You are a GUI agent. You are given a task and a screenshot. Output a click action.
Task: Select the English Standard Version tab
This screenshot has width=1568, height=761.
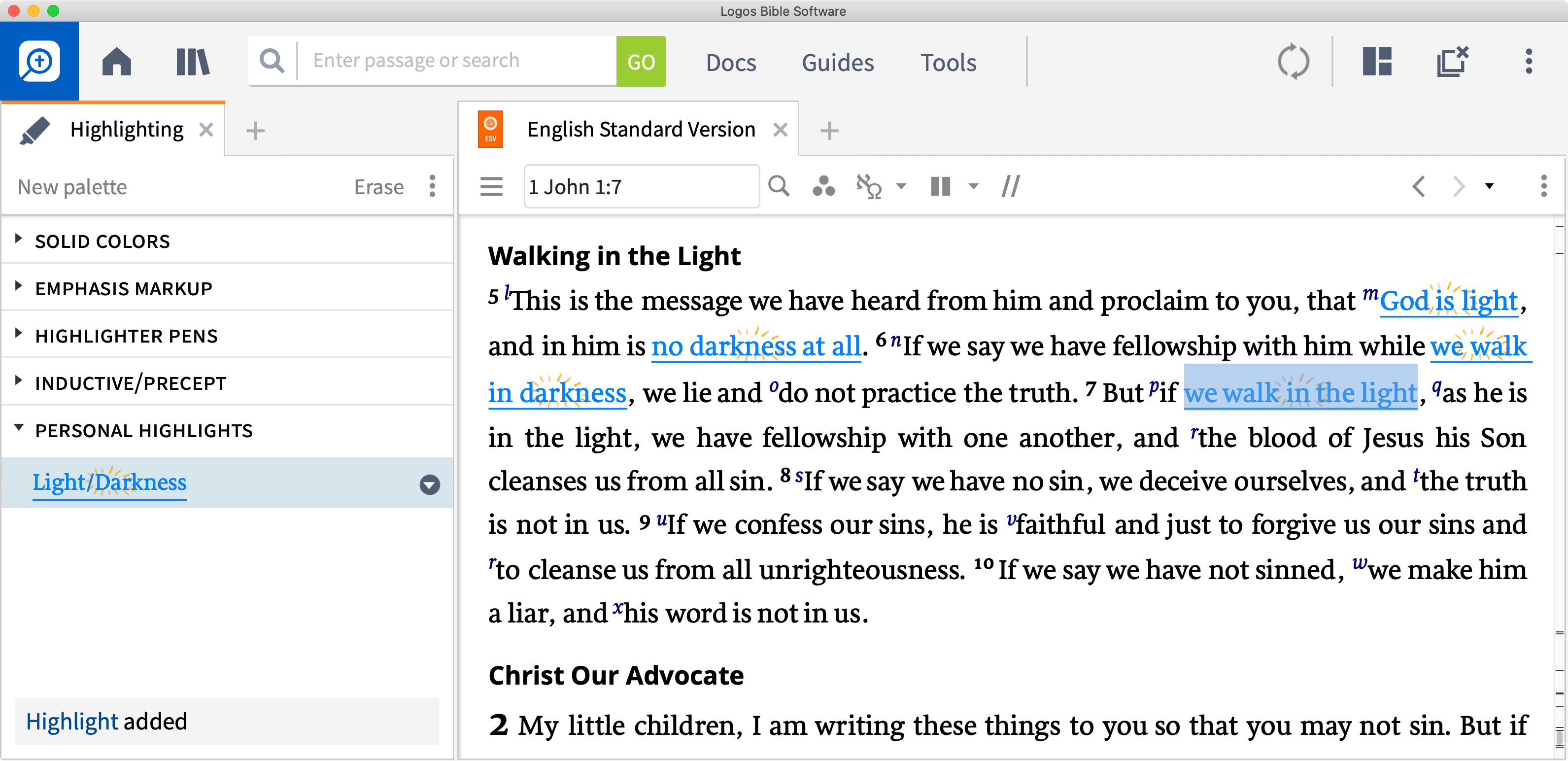click(641, 130)
